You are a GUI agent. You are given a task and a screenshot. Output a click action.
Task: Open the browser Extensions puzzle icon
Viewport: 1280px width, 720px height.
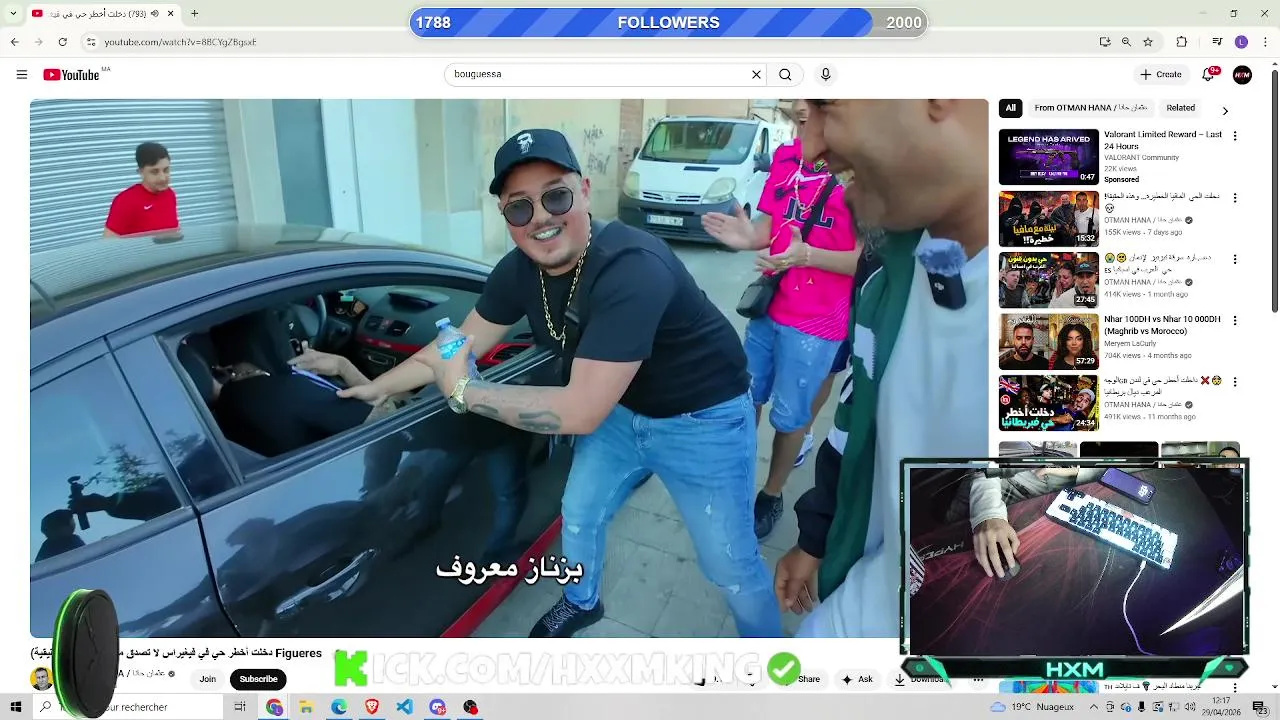pos(1182,42)
